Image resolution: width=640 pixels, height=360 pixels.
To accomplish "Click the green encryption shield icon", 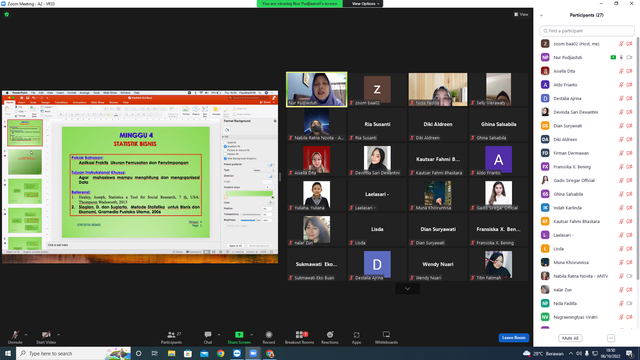I will point(7,14).
